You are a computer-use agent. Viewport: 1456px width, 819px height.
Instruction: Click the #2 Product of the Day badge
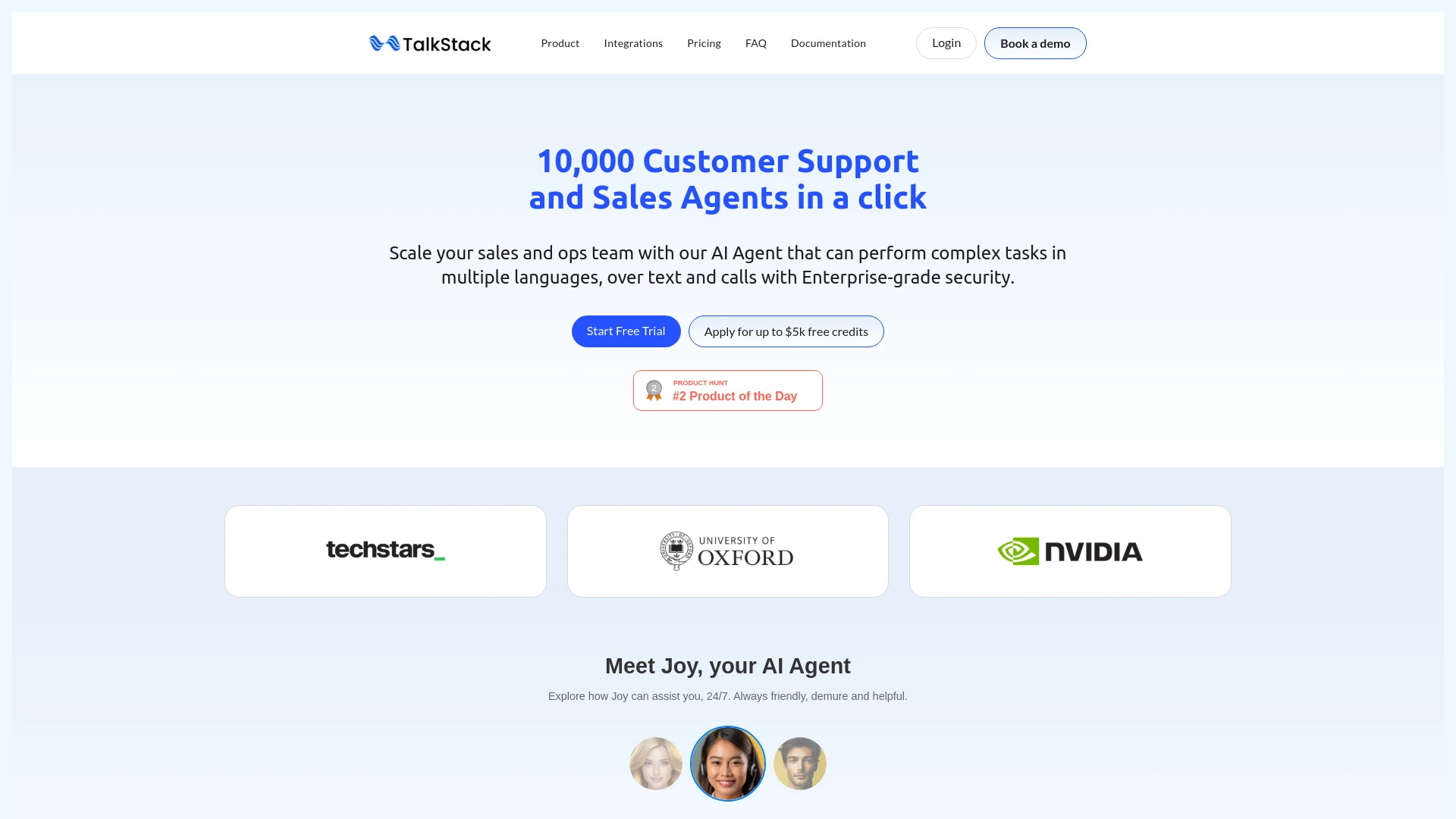point(728,390)
